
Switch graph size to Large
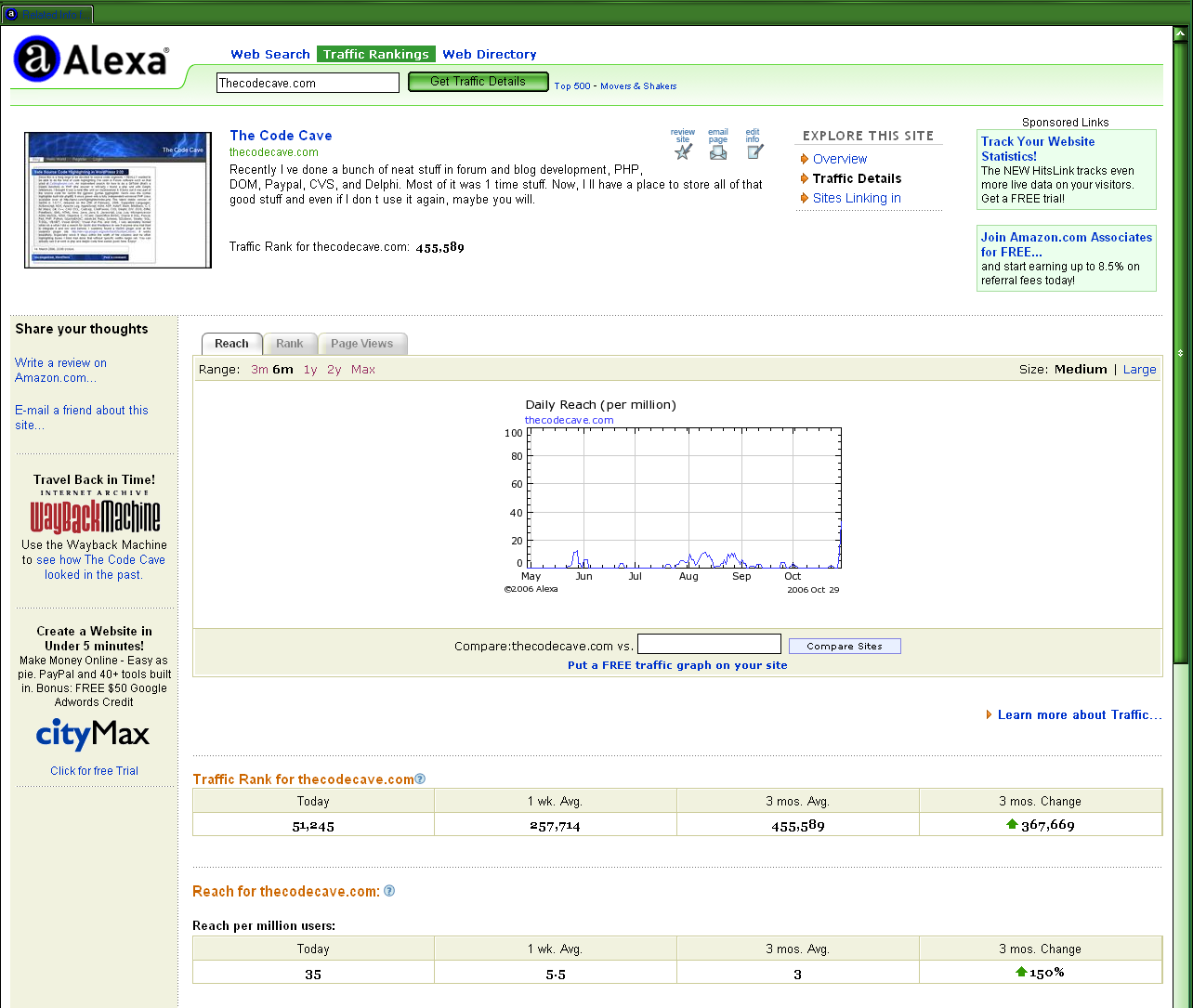pyautogui.click(x=1140, y=369)
